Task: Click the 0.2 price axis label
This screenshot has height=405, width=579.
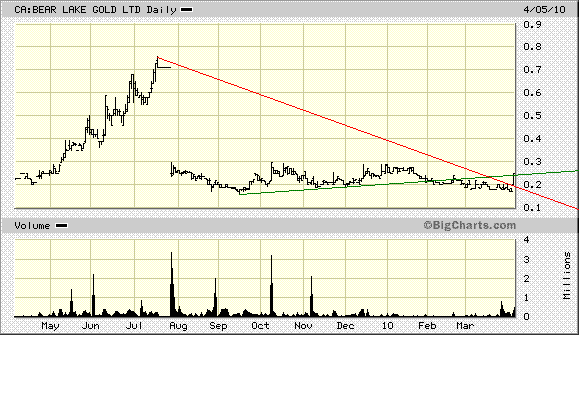Action: coord(532,185)
